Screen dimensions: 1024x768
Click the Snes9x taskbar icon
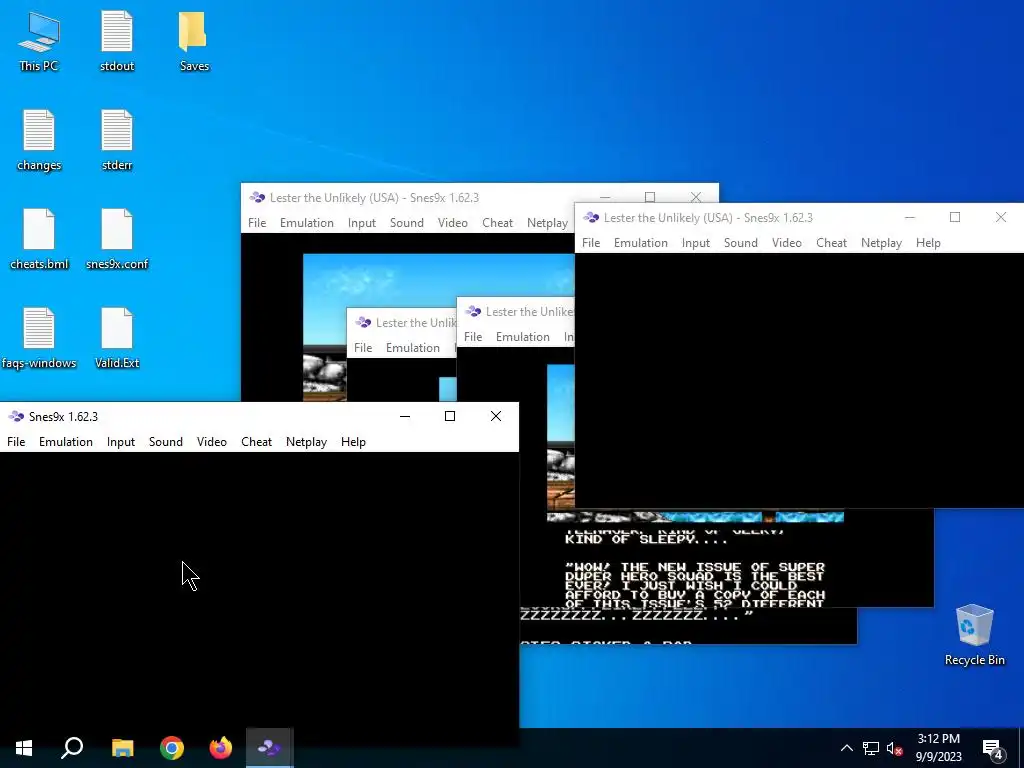click(269, 748)
